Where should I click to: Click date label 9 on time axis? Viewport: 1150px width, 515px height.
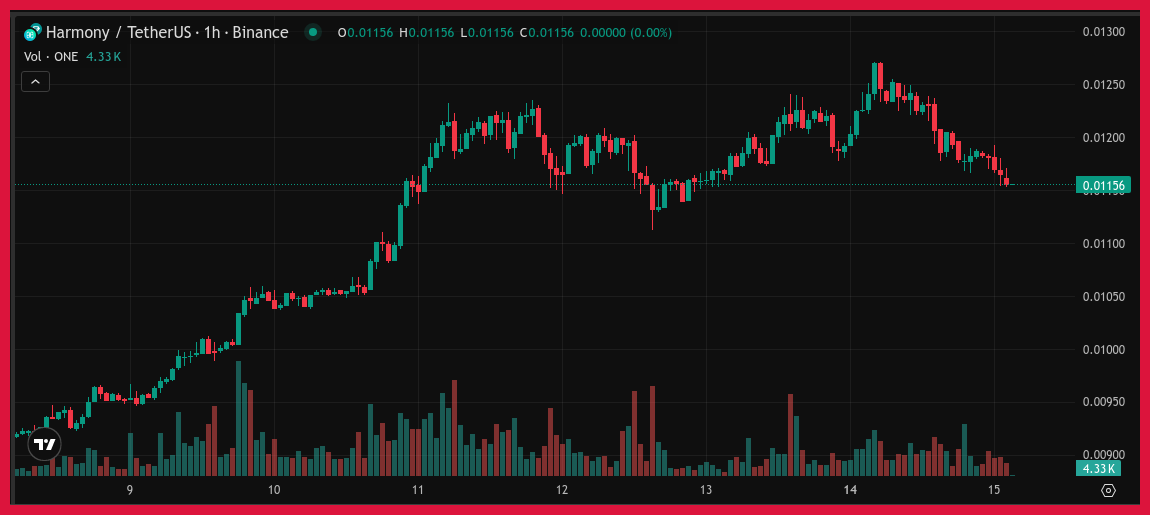(x=129, y=490)
